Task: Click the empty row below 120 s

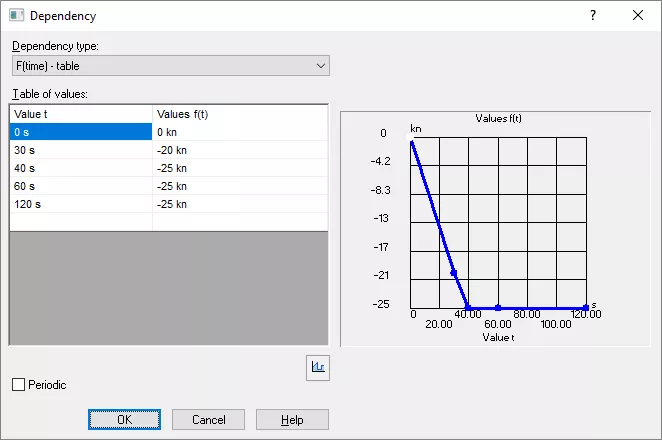Action: 80,222
